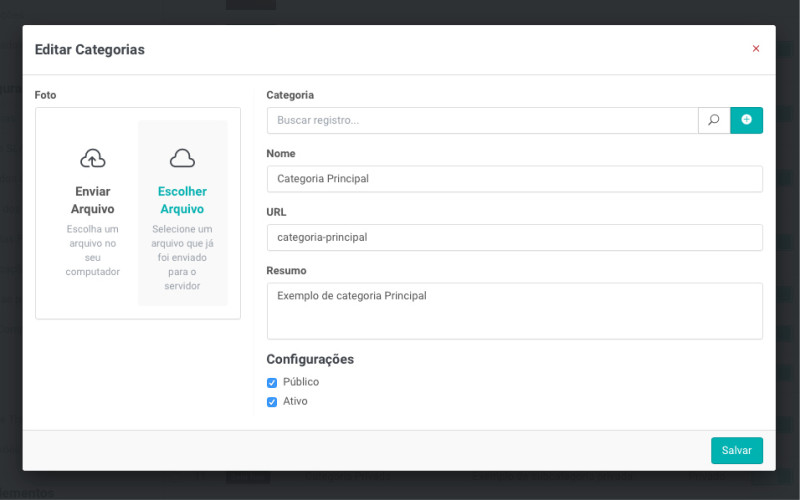Image resolution: width=800 pixels, height=500 pixels.
Task: Click the magnifier search icon beside Categoria
Action: (714, 120)
